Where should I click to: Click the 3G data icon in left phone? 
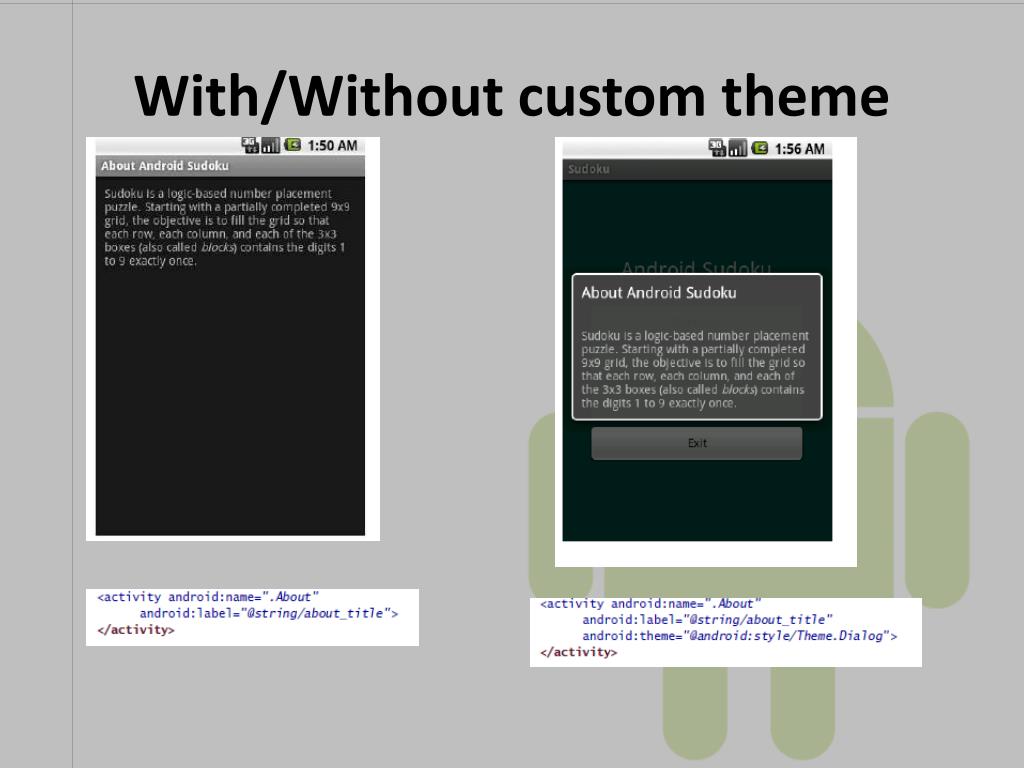pos(251,145)
